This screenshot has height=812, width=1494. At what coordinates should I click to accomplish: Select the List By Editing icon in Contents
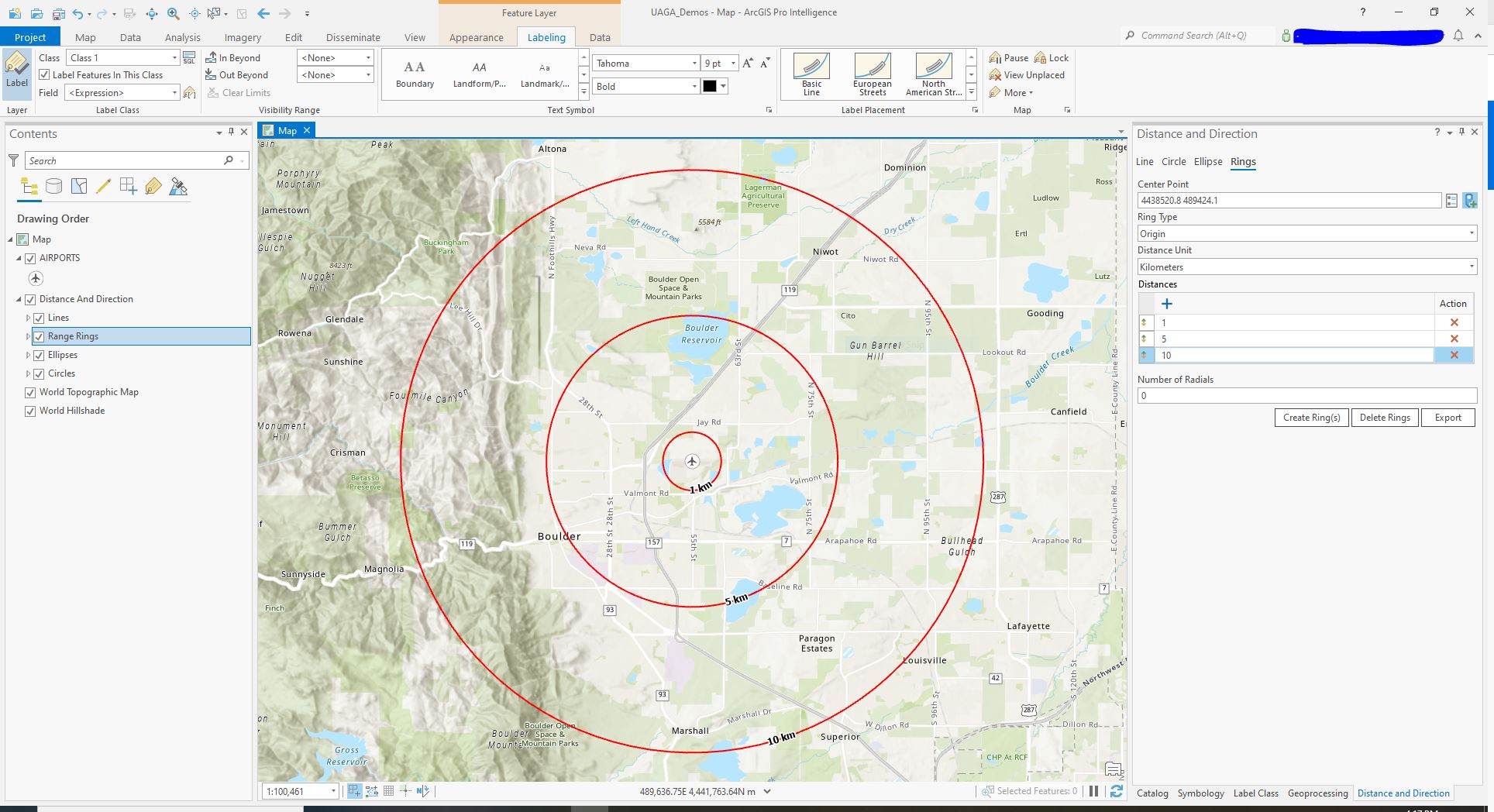103,186
